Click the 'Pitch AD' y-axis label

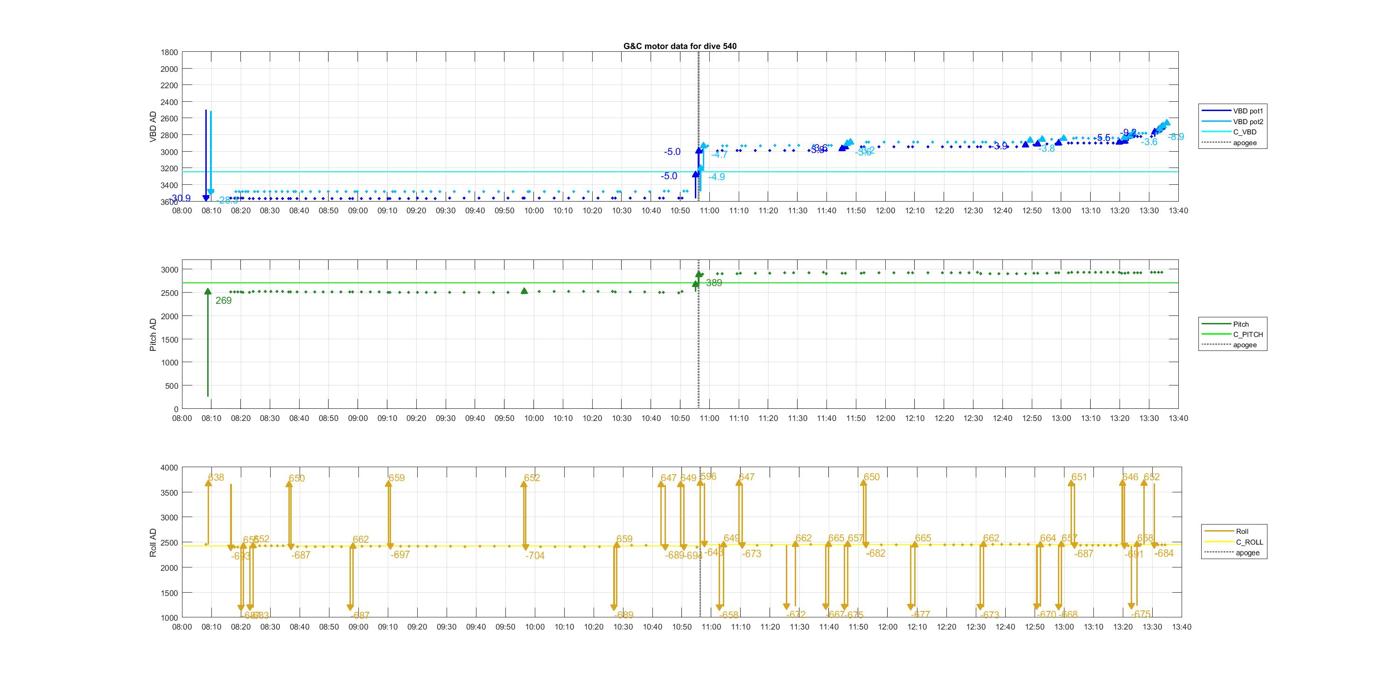pos(153,335)
